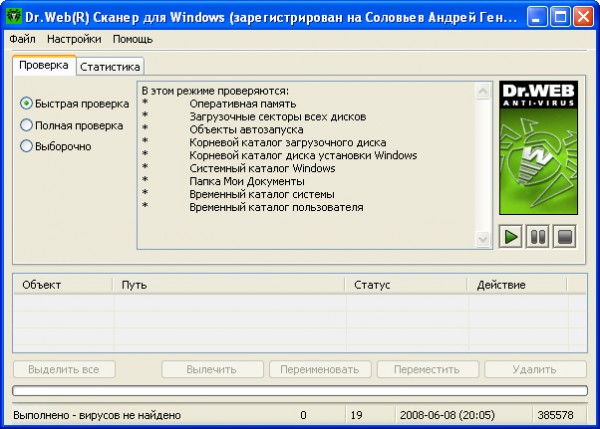Sort by the Действие column header
This screenshot has height=429, width=600.
pyautogui.click(x=517, y=285)
